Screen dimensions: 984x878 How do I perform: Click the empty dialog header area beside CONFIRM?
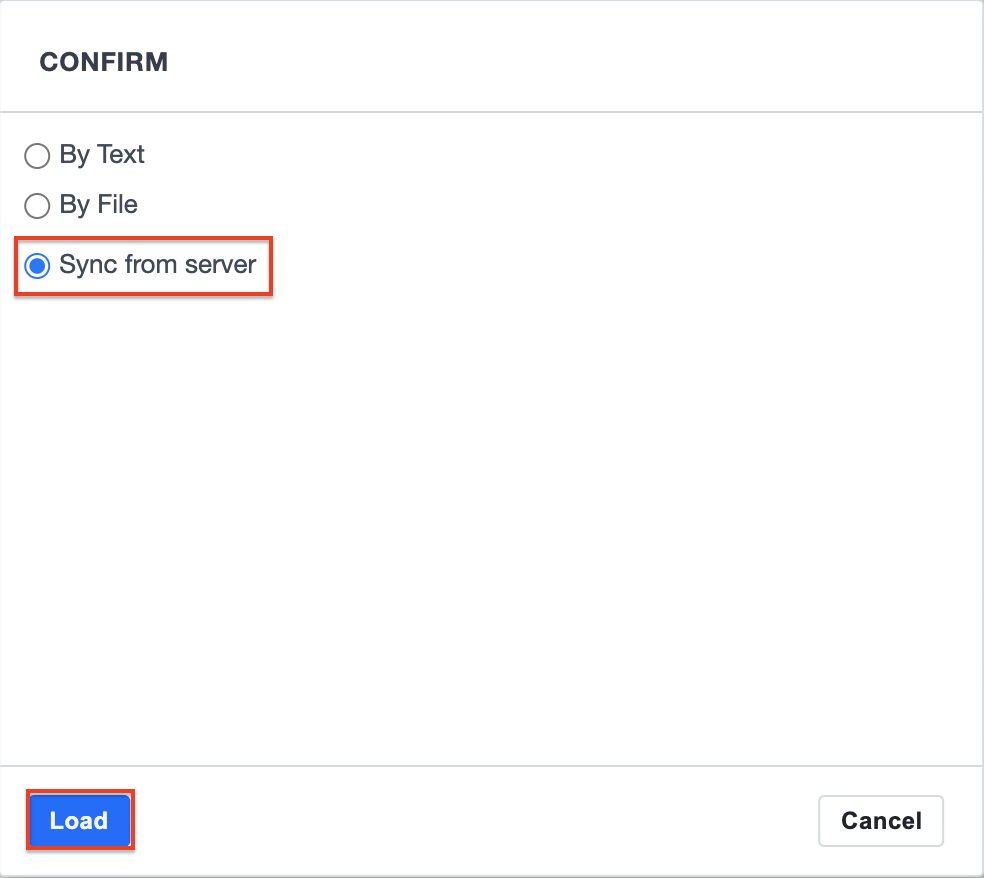tap(565, 62)
